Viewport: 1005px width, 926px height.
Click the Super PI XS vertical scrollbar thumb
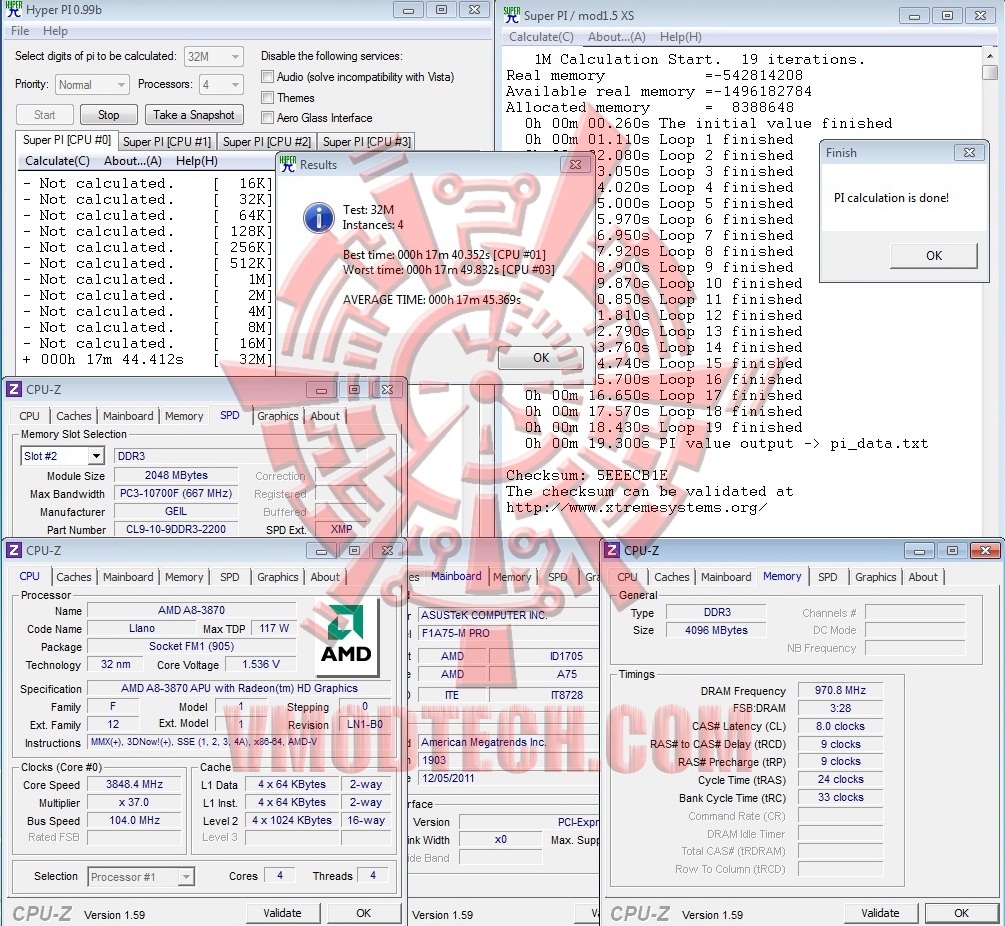click(x=990, y=72)
